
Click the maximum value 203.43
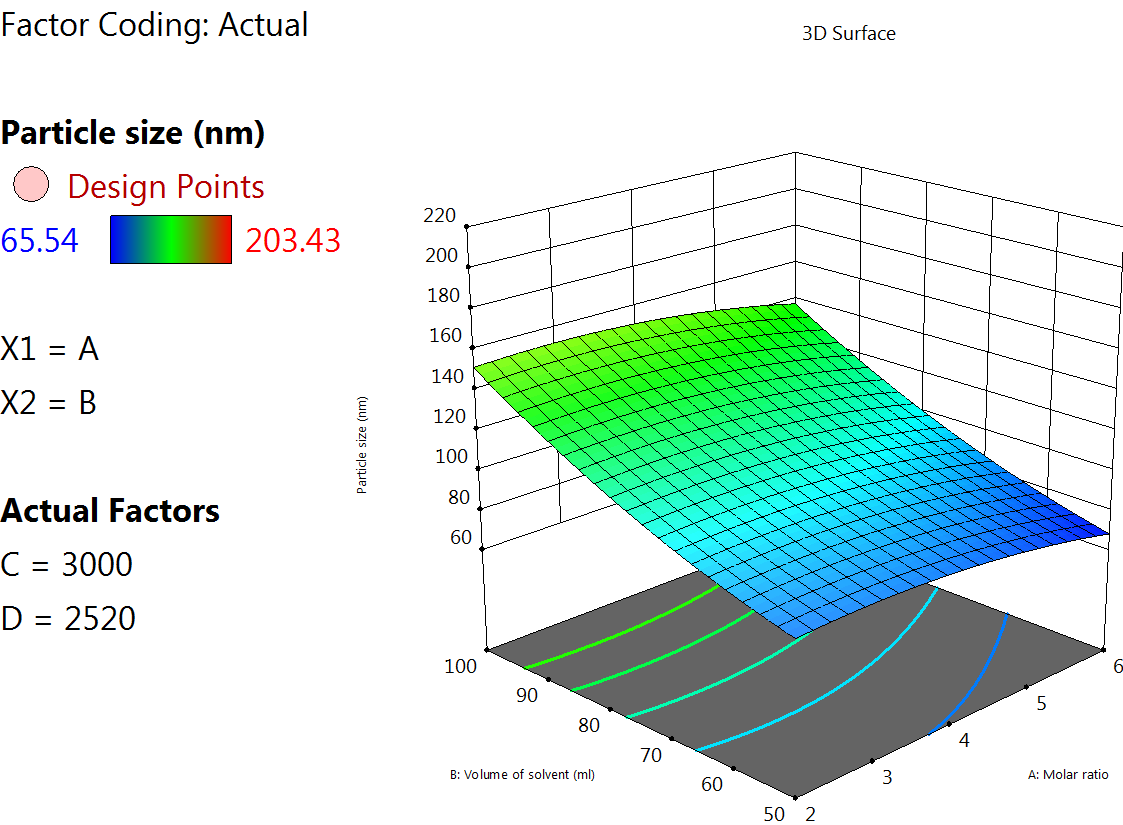293,241
